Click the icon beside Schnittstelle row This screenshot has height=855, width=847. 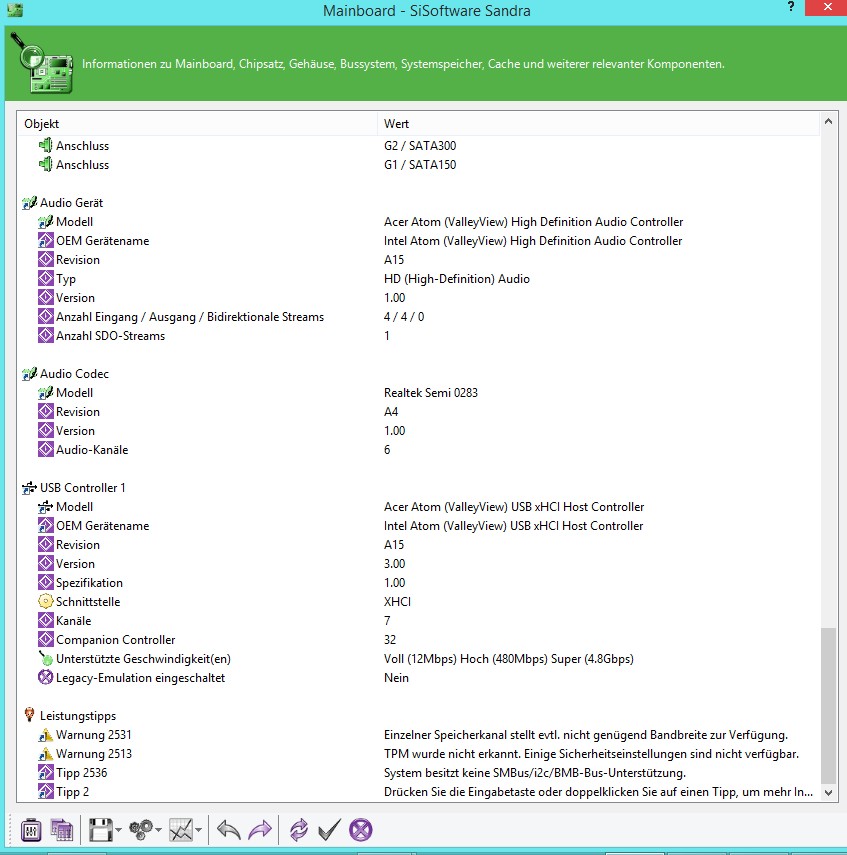click(x=46, y=602)
